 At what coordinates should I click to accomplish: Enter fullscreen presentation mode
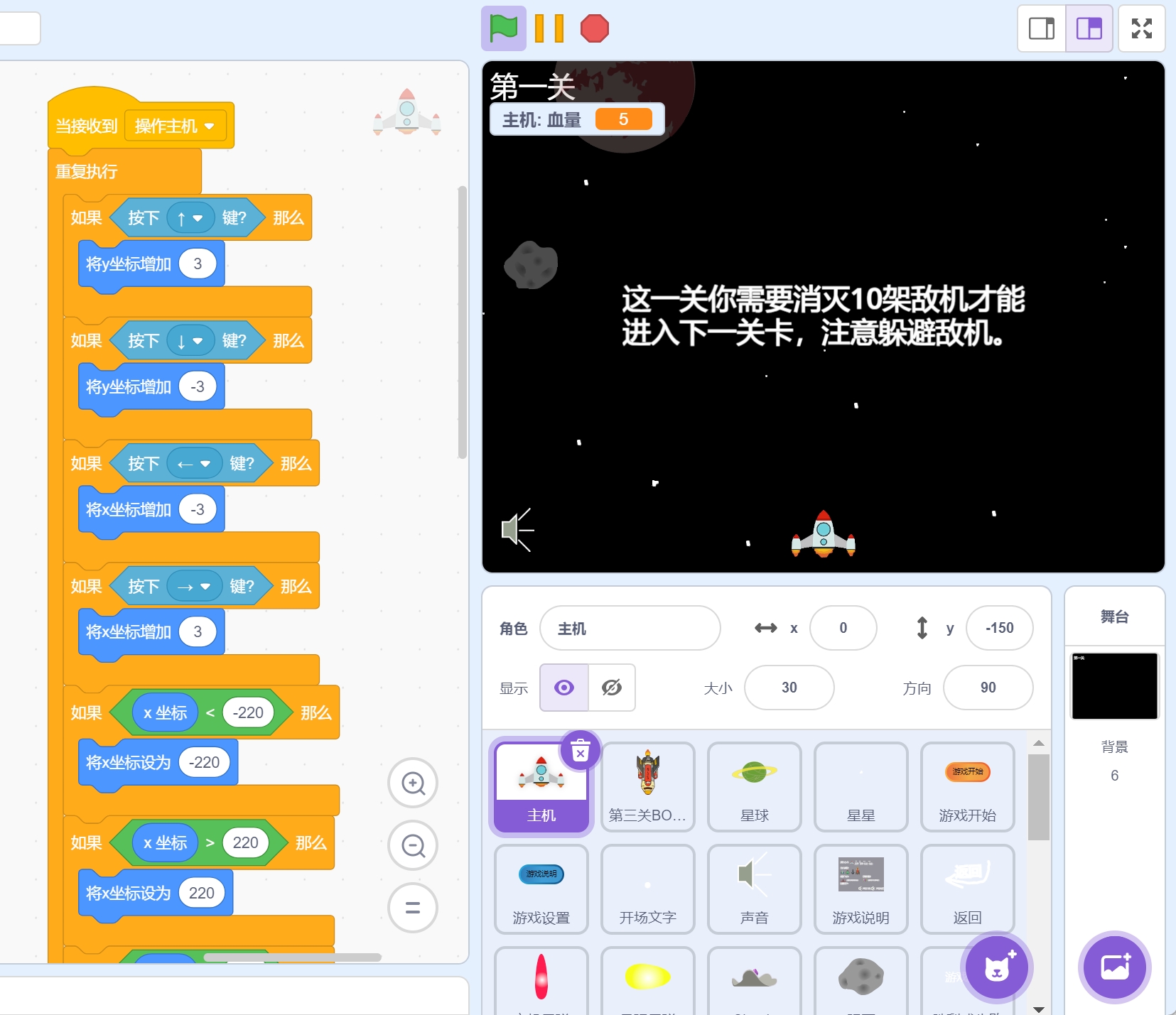click(1140, 28)
